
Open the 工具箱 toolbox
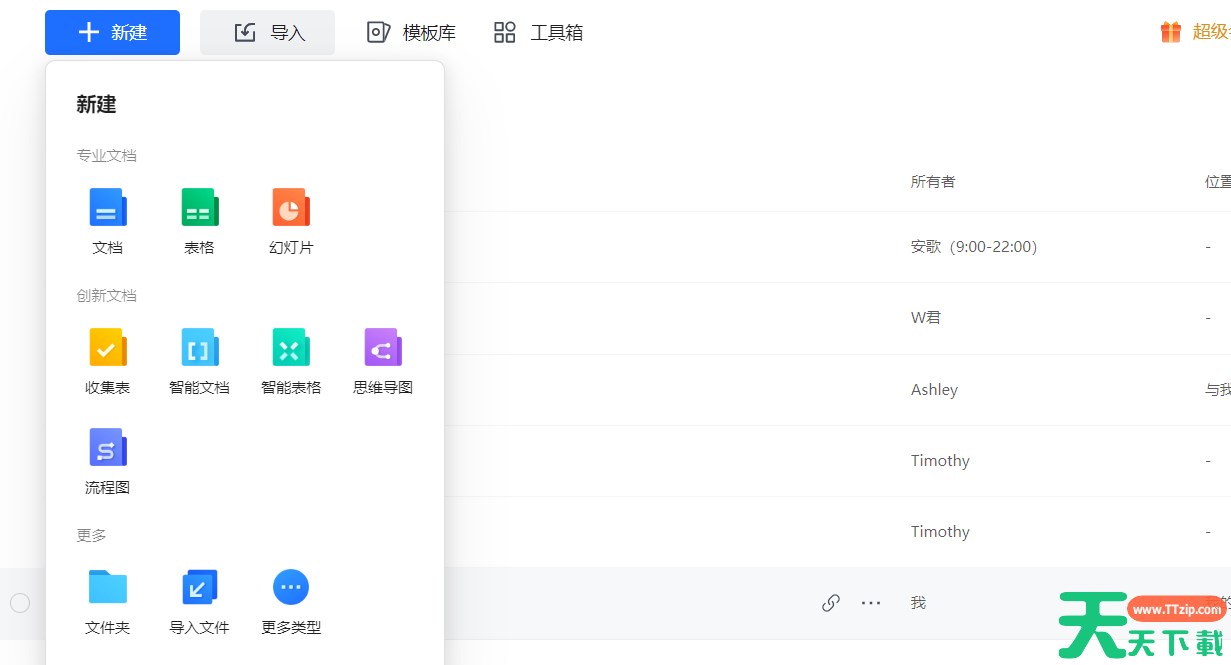click(538, 33)
